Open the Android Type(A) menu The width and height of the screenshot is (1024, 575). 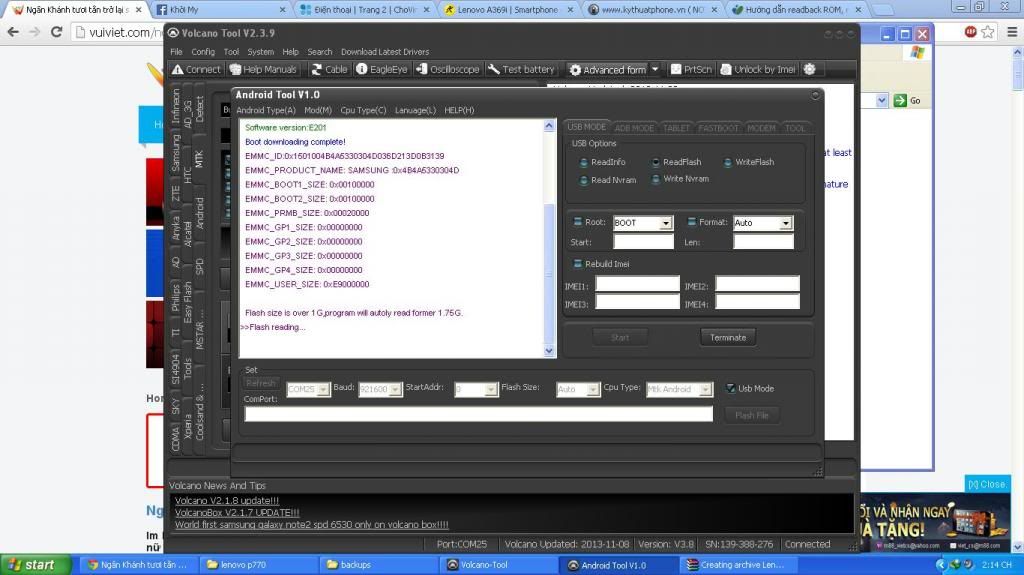[x=266, y=110]
